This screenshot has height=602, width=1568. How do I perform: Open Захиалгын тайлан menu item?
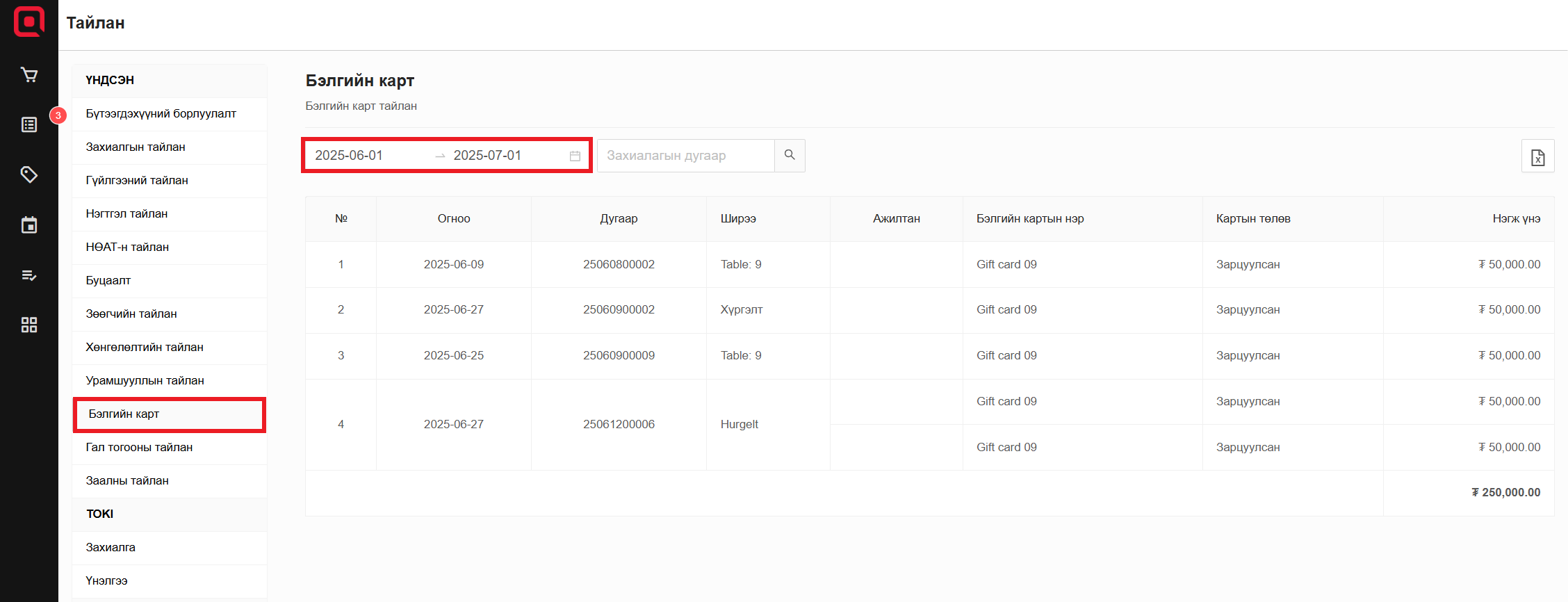(136, 147)
